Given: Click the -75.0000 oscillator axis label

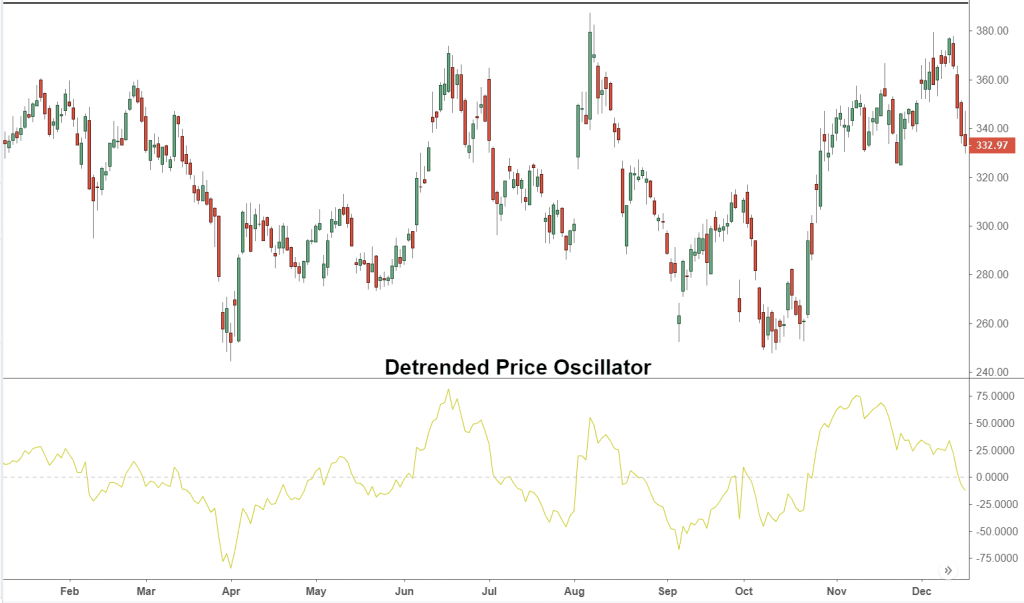Looking at the screenshot, I should coord(995,558).
